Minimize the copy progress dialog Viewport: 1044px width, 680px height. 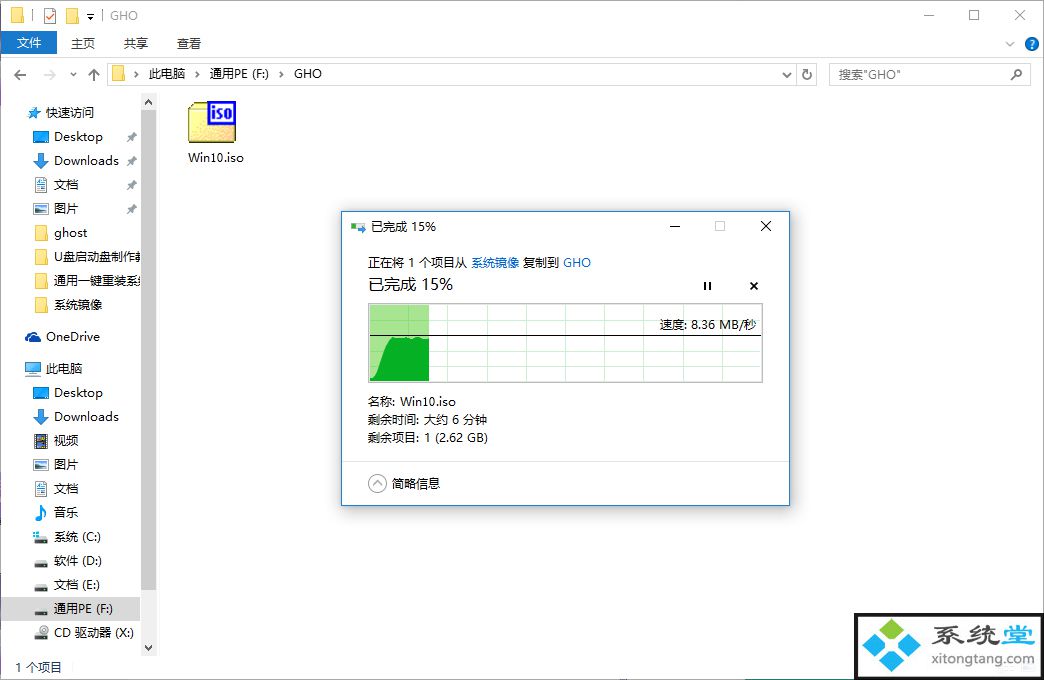click(675, 226)
